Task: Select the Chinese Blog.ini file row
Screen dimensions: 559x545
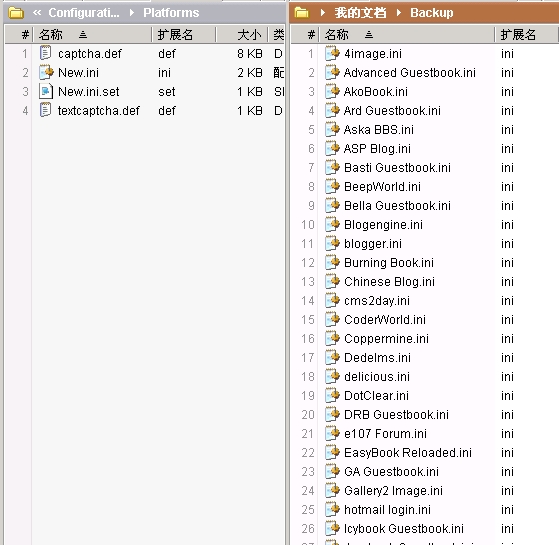Action: click(x=424, y=282)
